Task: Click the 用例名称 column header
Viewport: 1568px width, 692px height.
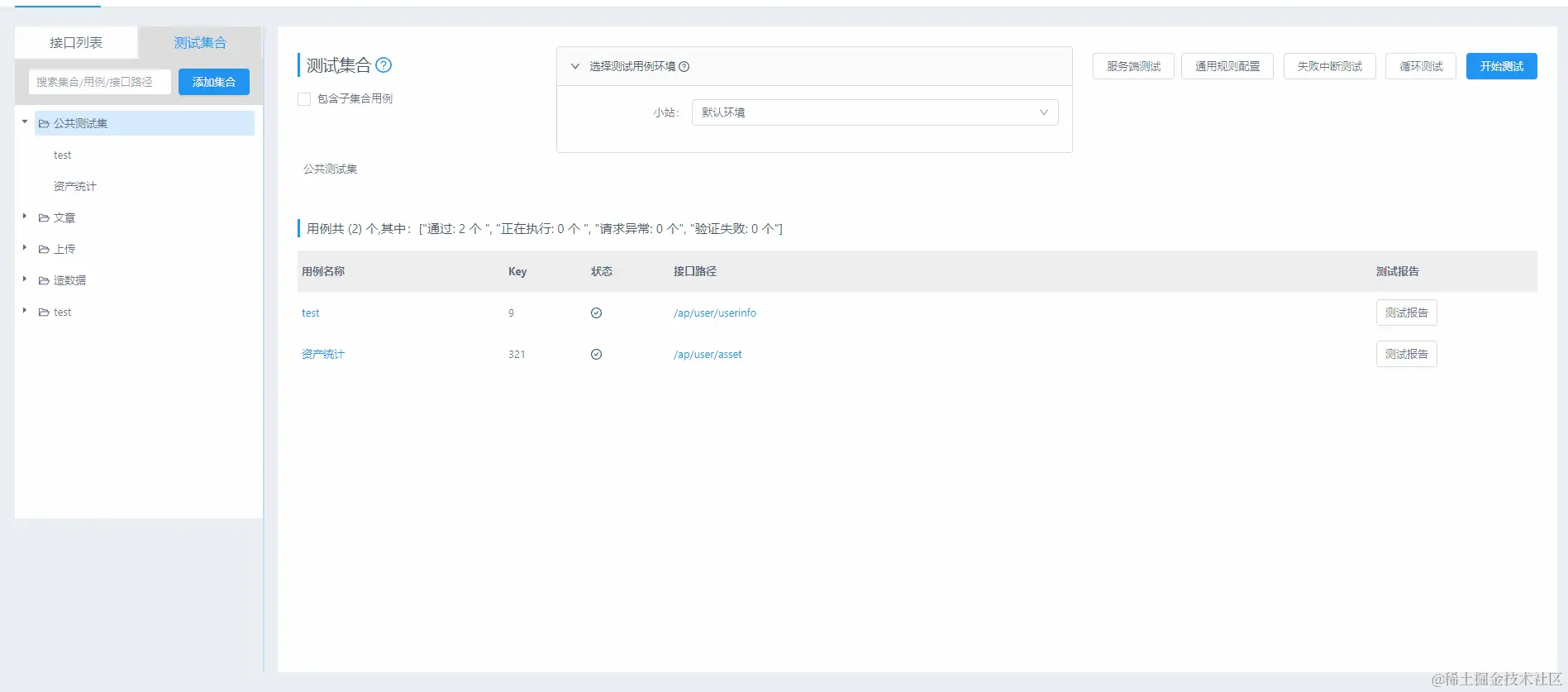Action: [323, 272]
